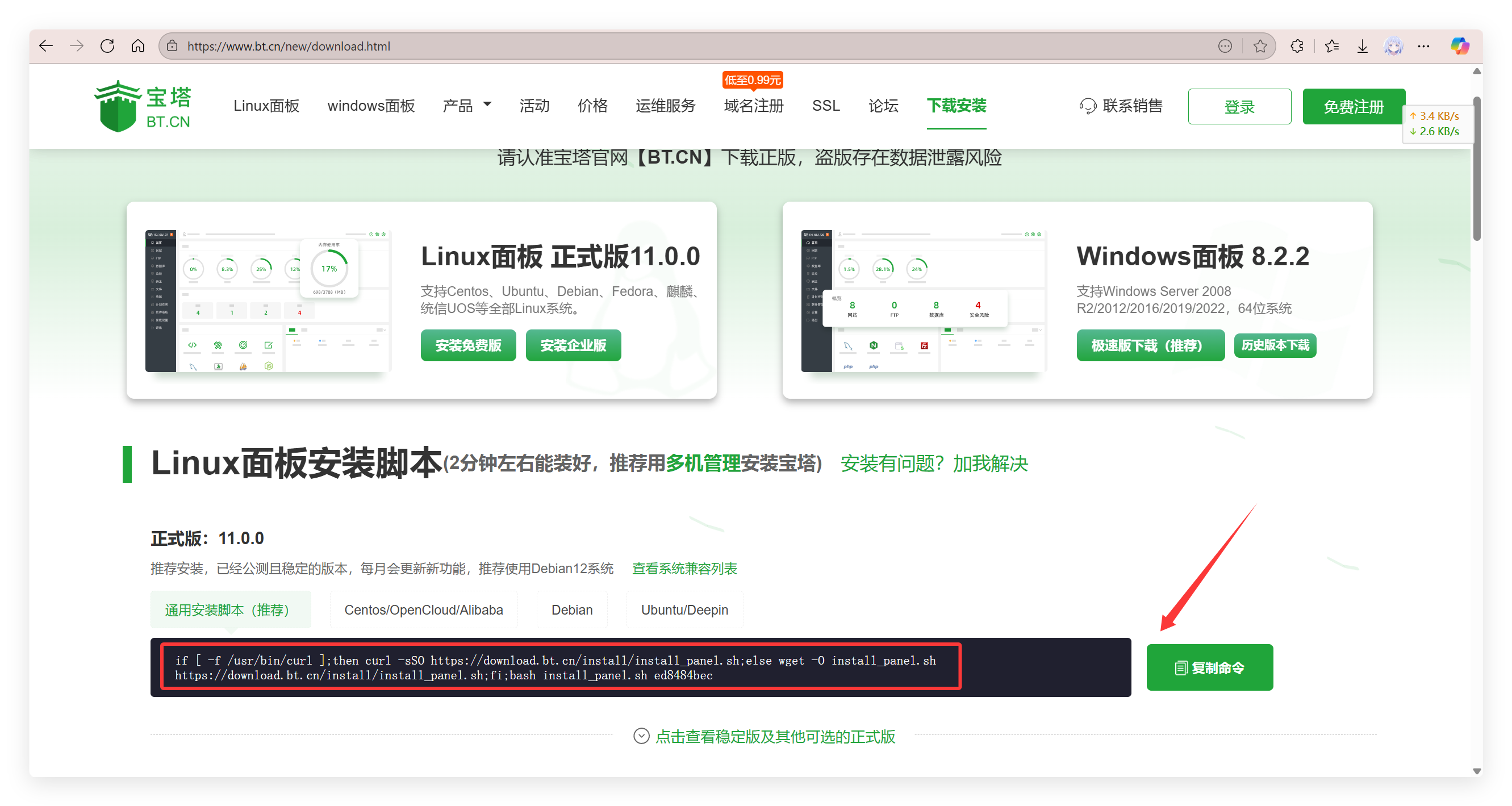1512x806 pixels.
Task: Launch the Copilot icon
Action: pos(1460,46)
